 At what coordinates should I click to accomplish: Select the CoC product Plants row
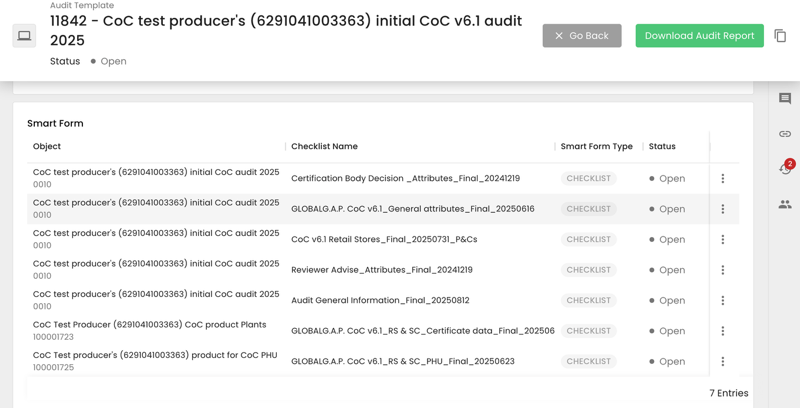149,325
